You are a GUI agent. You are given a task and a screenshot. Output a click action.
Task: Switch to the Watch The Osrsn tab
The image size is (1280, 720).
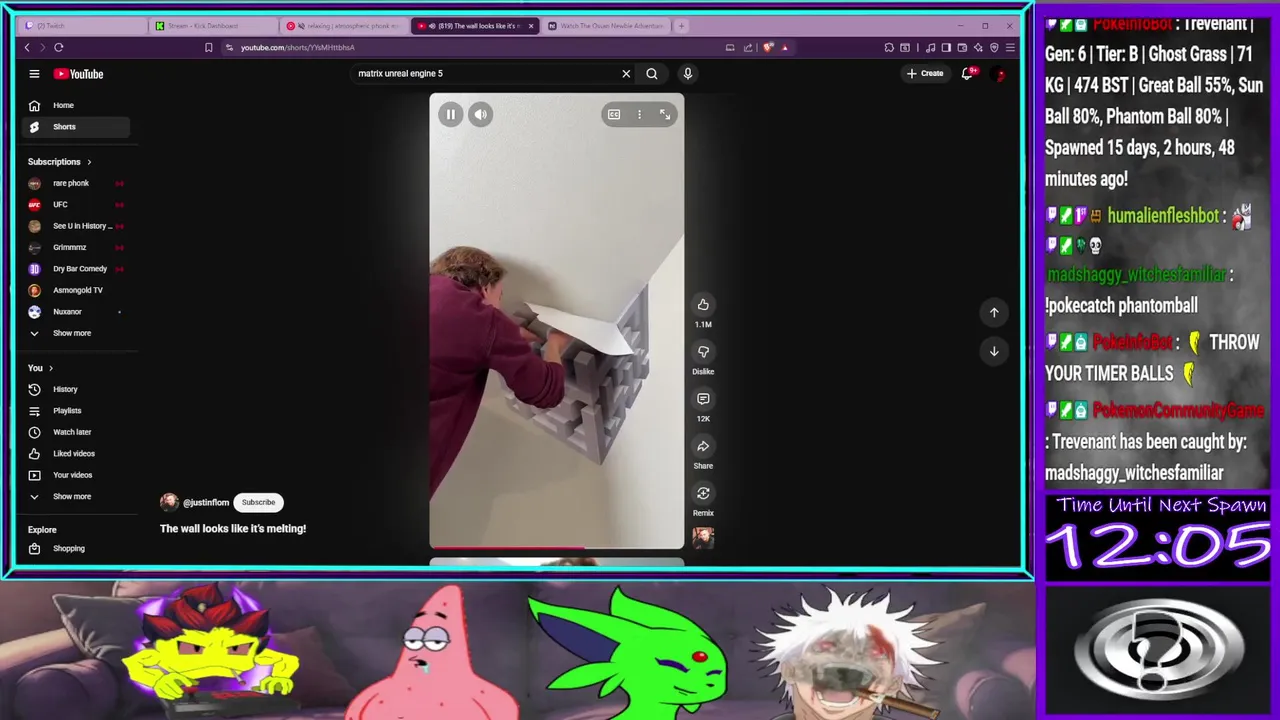tap(605, 26)
